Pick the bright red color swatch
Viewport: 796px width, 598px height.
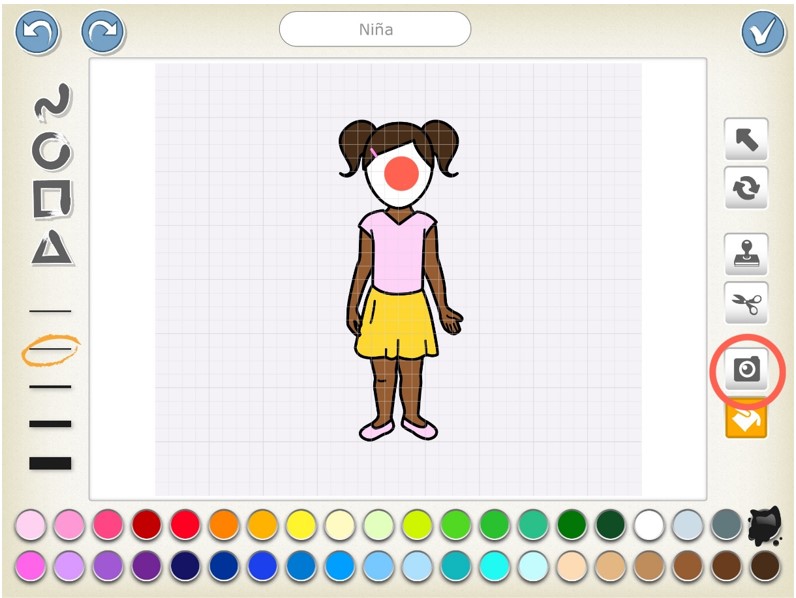tap(185, 525)
